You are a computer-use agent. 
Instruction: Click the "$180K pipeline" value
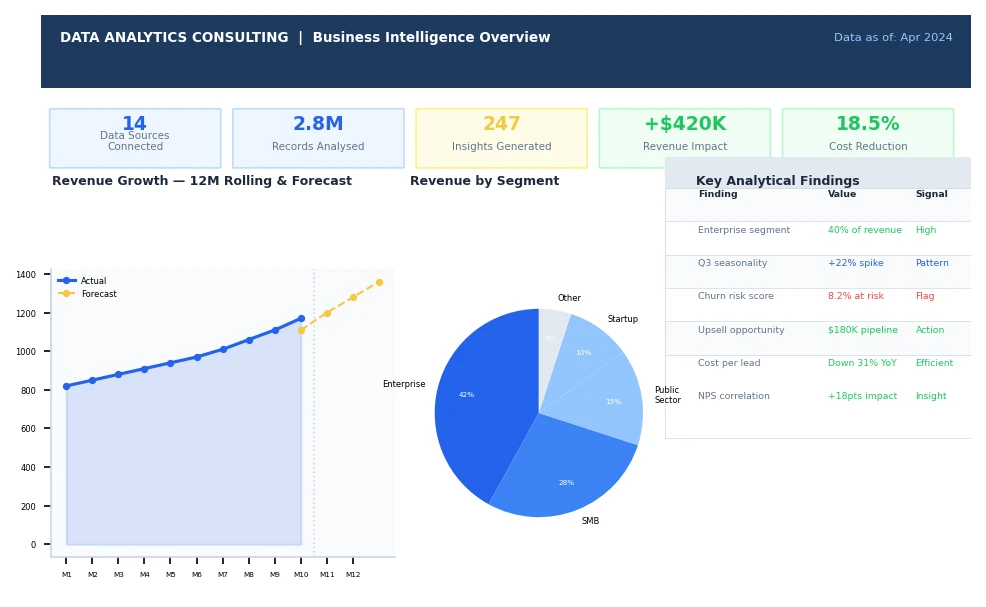(863, 330)
